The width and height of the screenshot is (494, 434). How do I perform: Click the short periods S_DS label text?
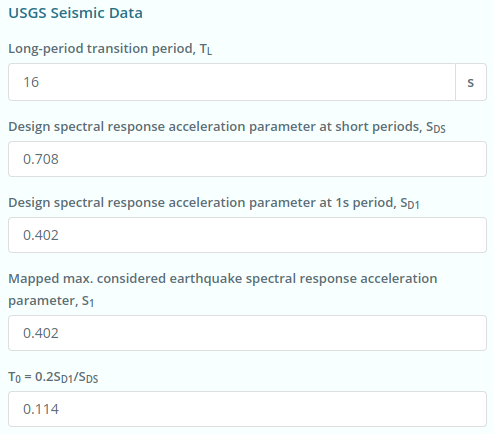(x=227, y=127)
